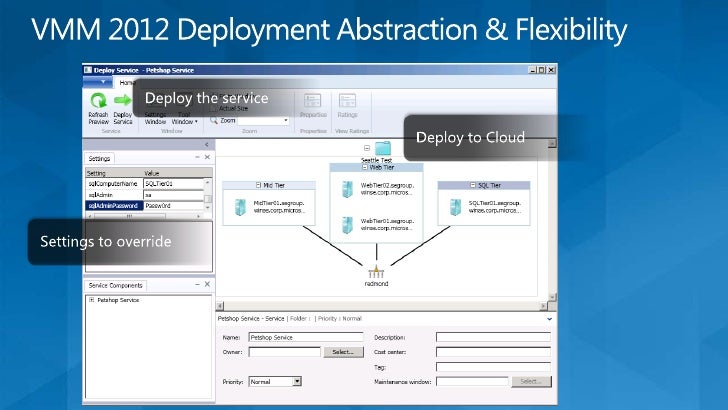Image resolution: width=728 pixels, height=410 pixels.
Task: Collapse the Web Tier box
Action: click(x=365, y=167)
